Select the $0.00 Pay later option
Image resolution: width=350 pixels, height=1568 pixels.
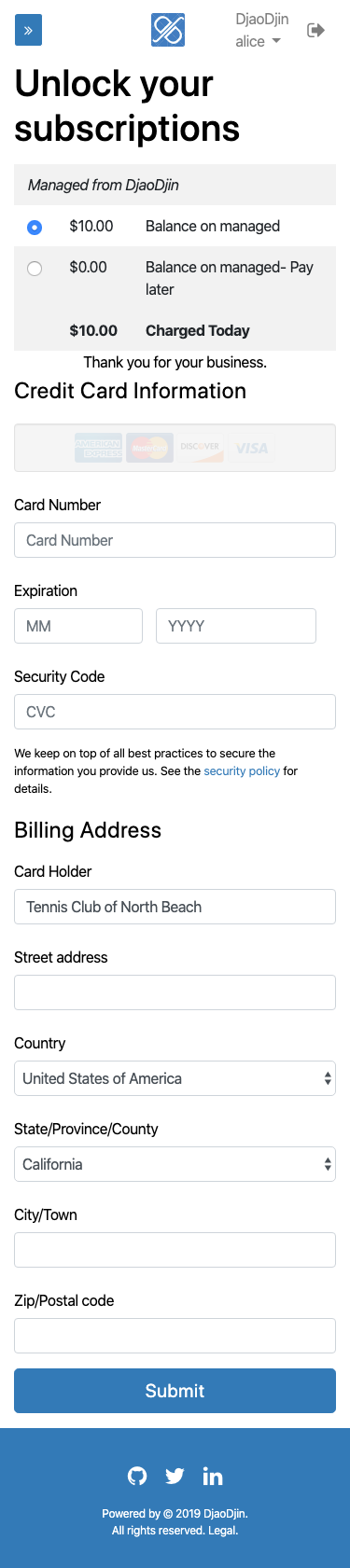(x=35, y=269)
